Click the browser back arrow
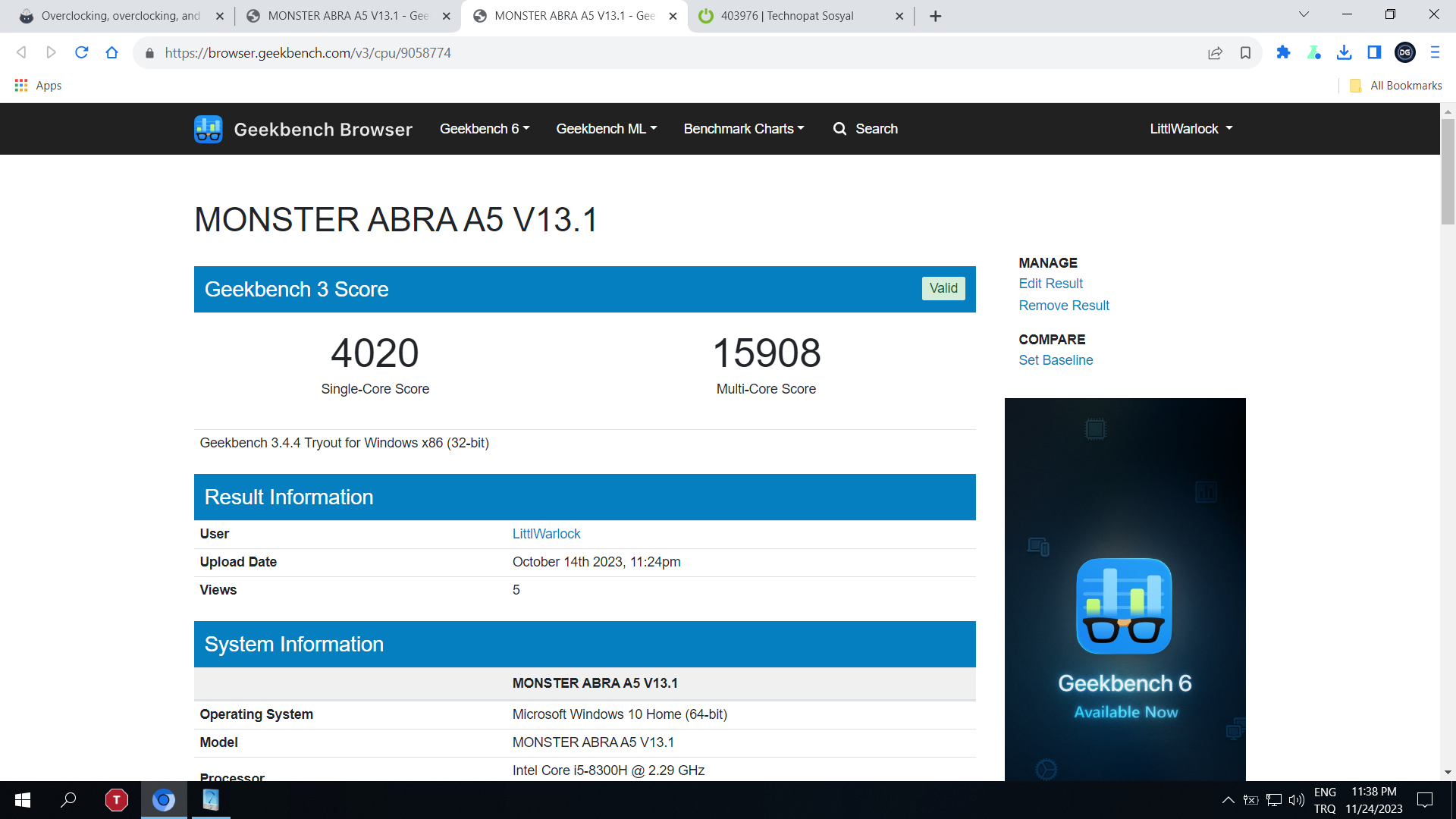Viewport: 1456px width, 819px height. tap(21, 52)
